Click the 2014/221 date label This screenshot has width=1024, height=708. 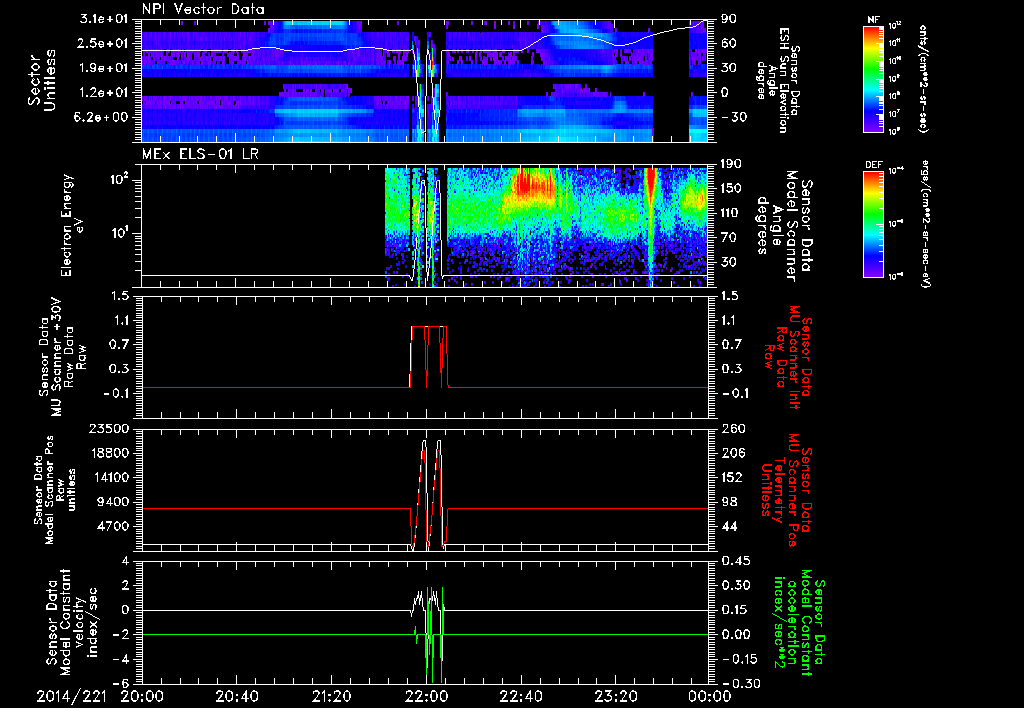click(x=71, y=696)
